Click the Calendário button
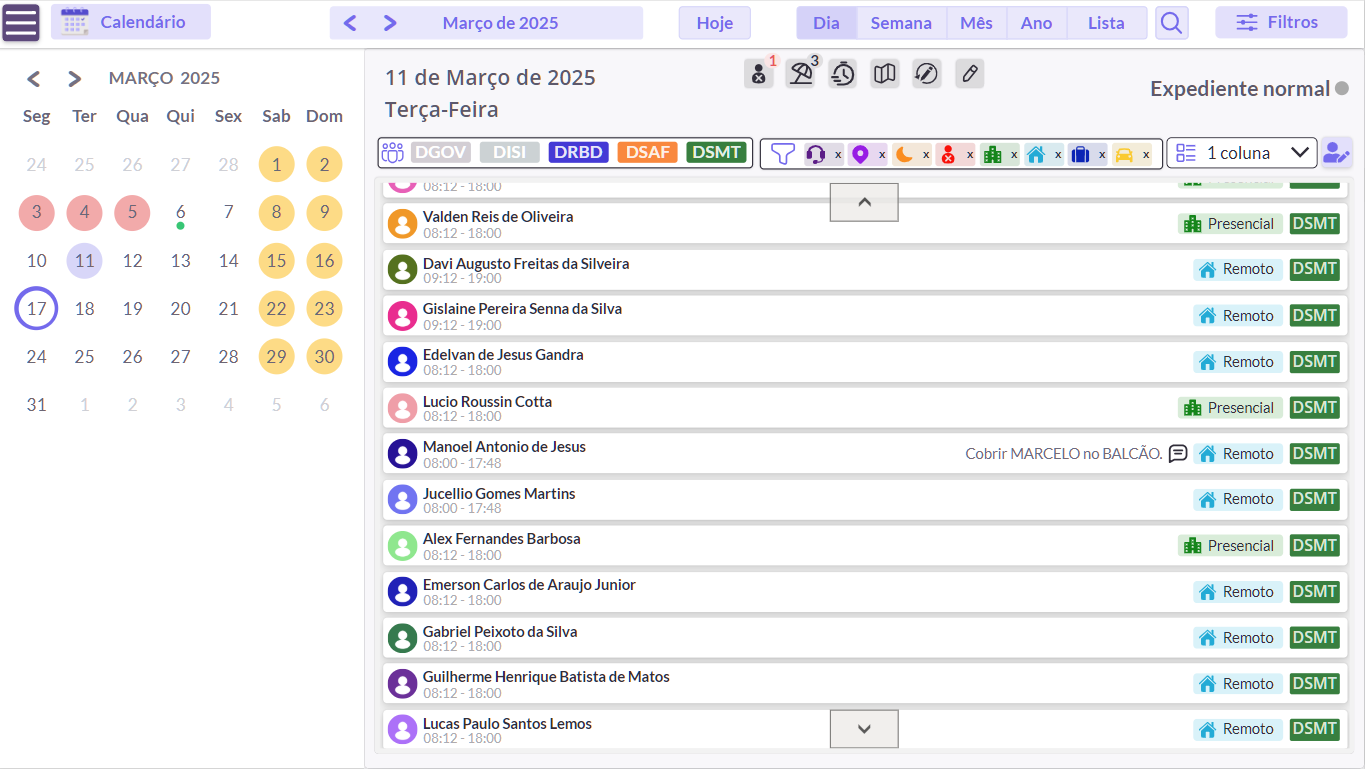 pyautogui.click(x=131, y=22)
